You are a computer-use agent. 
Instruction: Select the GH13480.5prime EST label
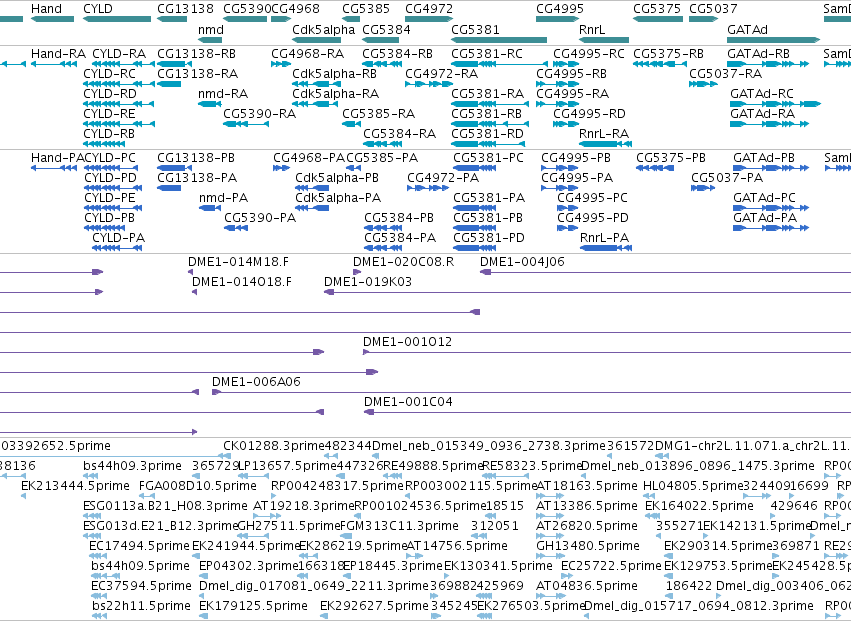tap(588, 546)
